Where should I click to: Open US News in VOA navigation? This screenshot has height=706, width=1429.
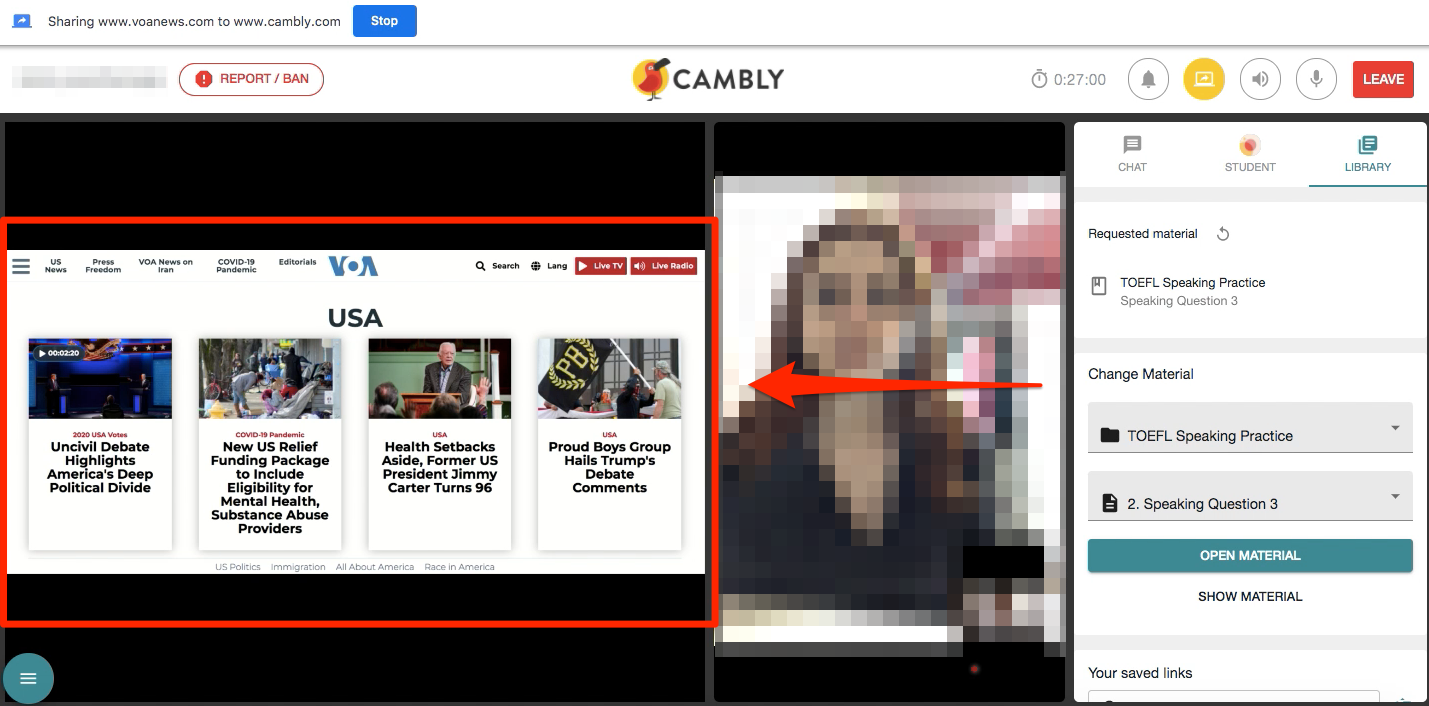point(56,266)
